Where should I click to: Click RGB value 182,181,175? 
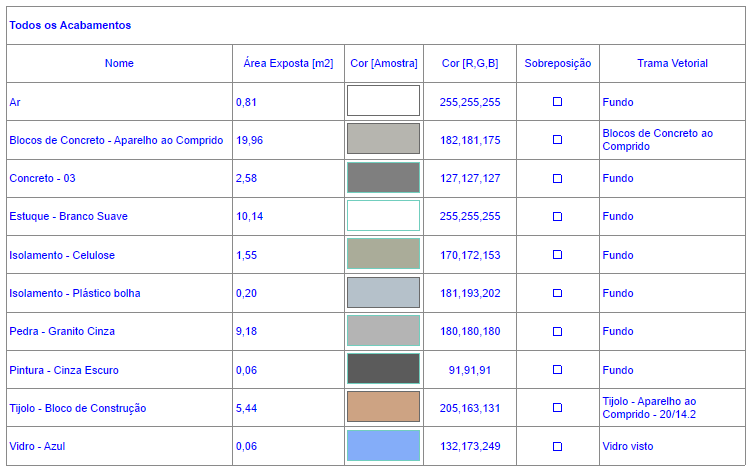[470, 140]
